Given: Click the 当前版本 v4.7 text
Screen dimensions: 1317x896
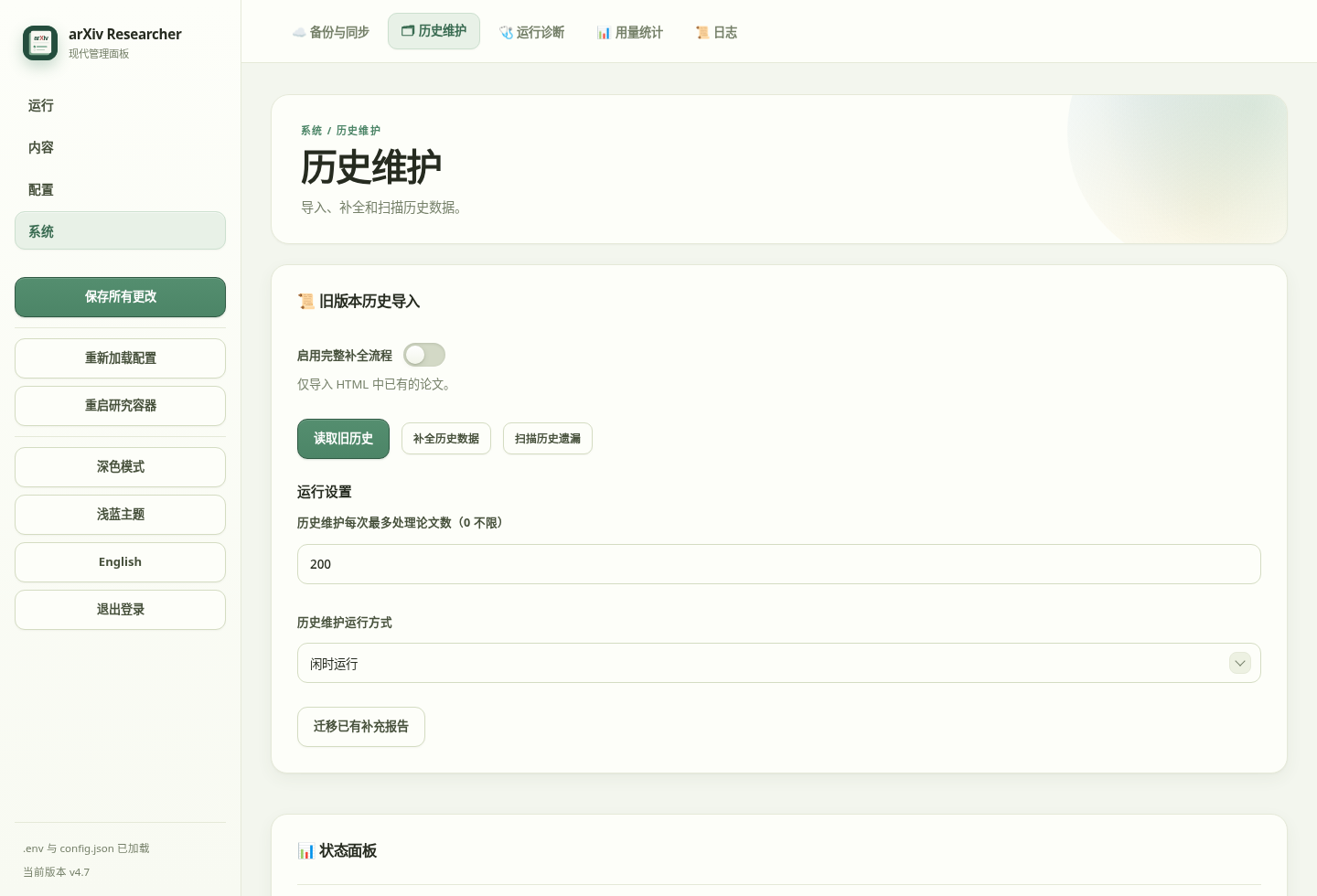Looking at the screenshot, I should [x=57, y=872].
